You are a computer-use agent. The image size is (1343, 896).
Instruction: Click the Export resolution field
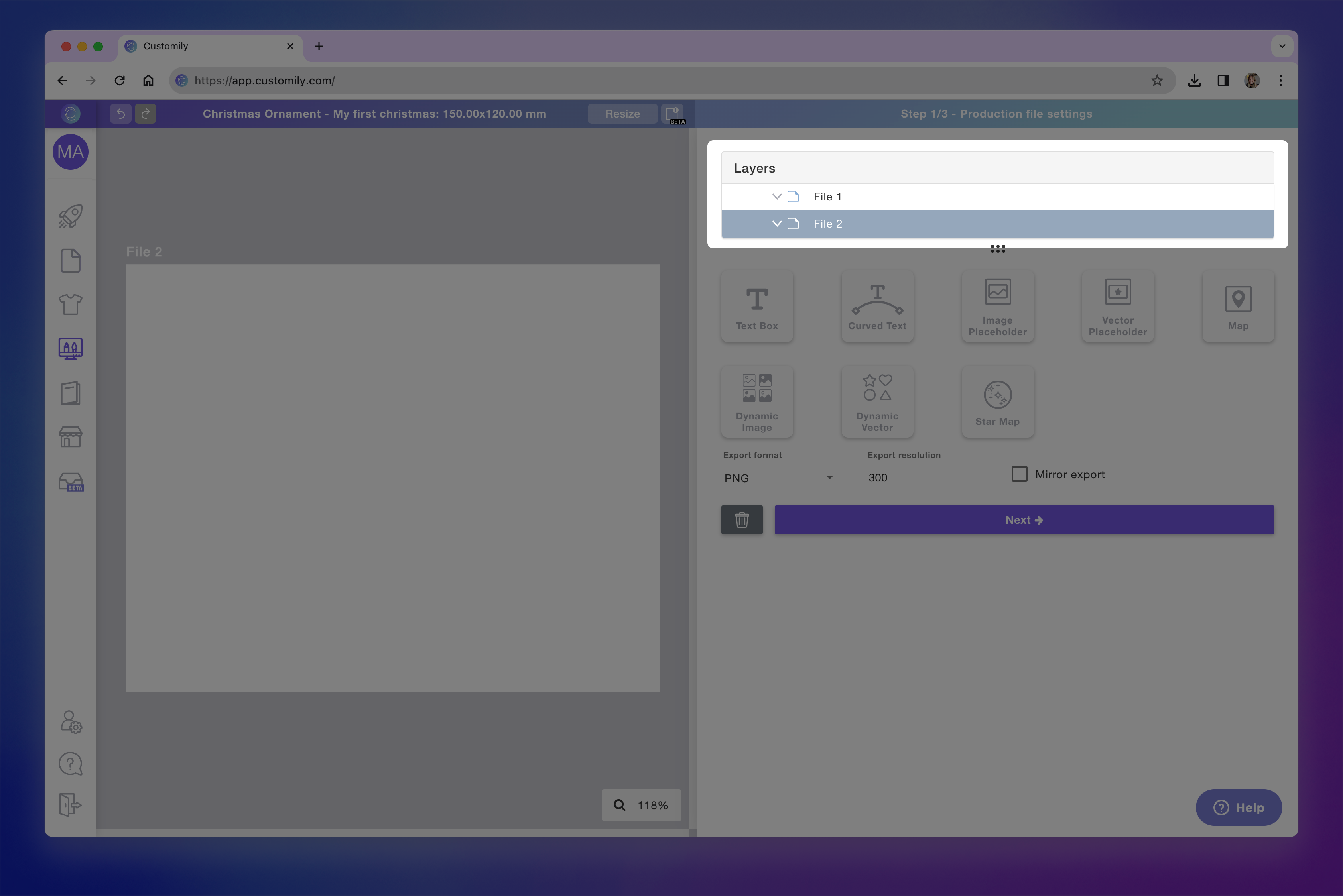click(924, 478)
